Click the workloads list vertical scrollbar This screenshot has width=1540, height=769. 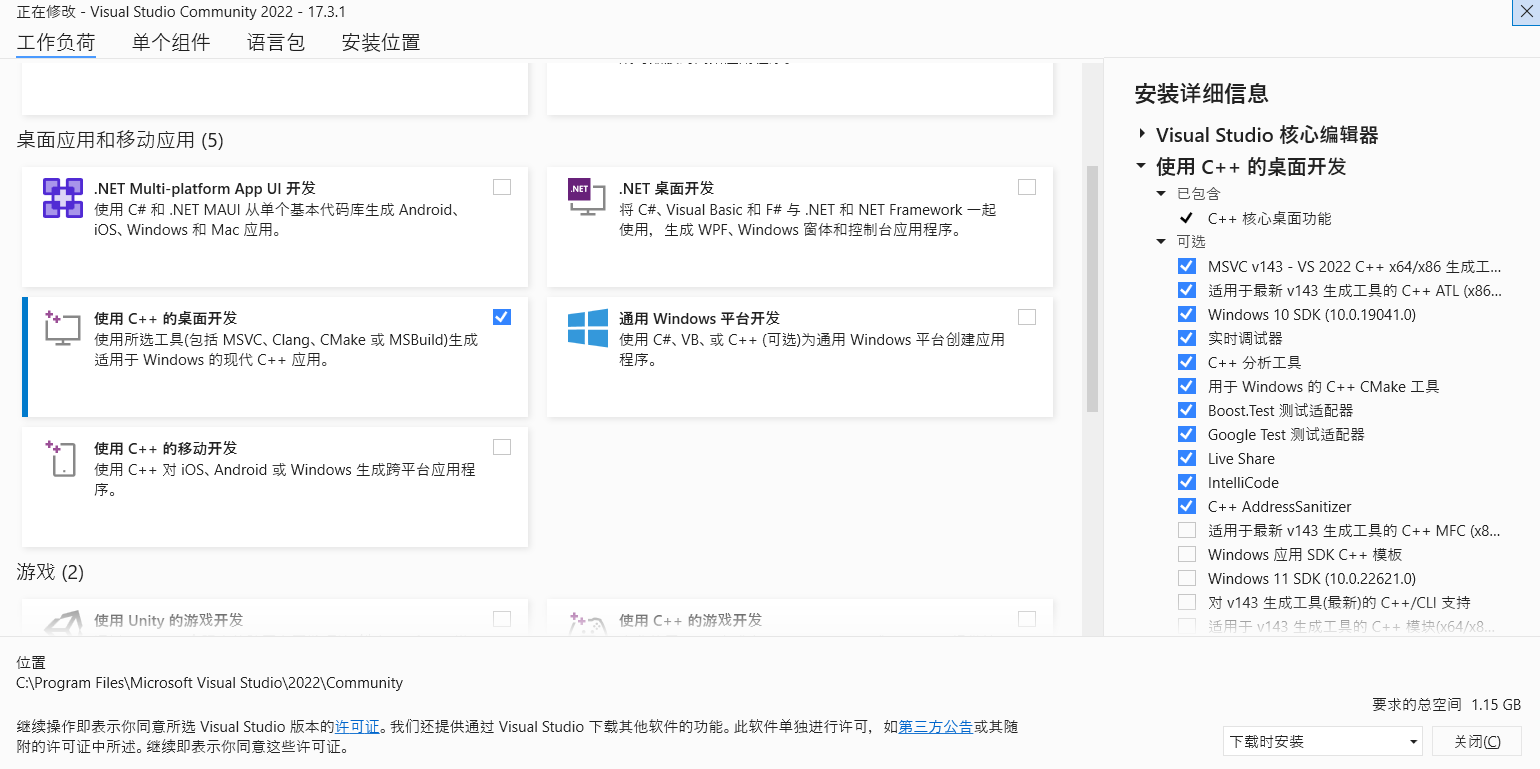pos(1092,289)
